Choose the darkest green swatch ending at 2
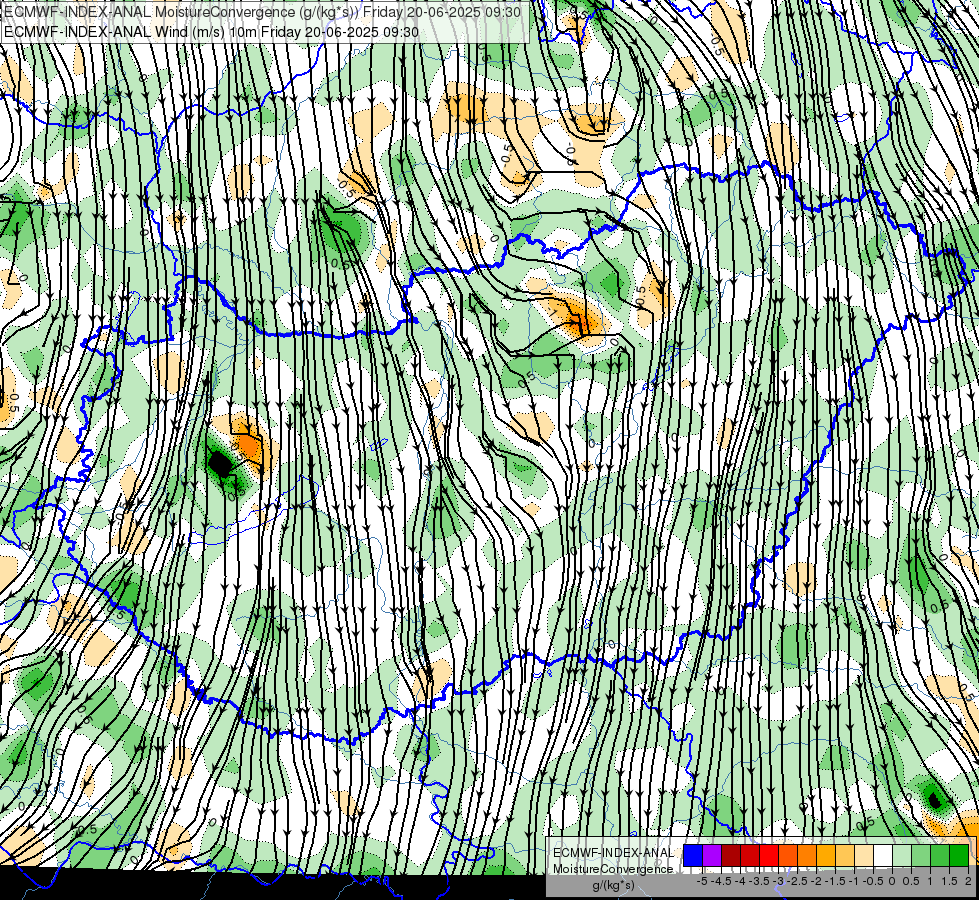This screenshot has width=979, height=900. coord(959,856)
